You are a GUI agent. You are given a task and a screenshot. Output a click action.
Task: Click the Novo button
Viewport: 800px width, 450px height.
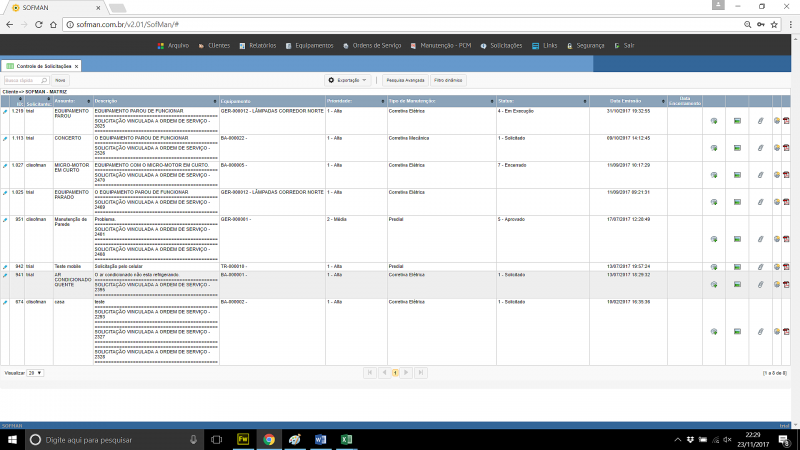(x=60, y=80)
